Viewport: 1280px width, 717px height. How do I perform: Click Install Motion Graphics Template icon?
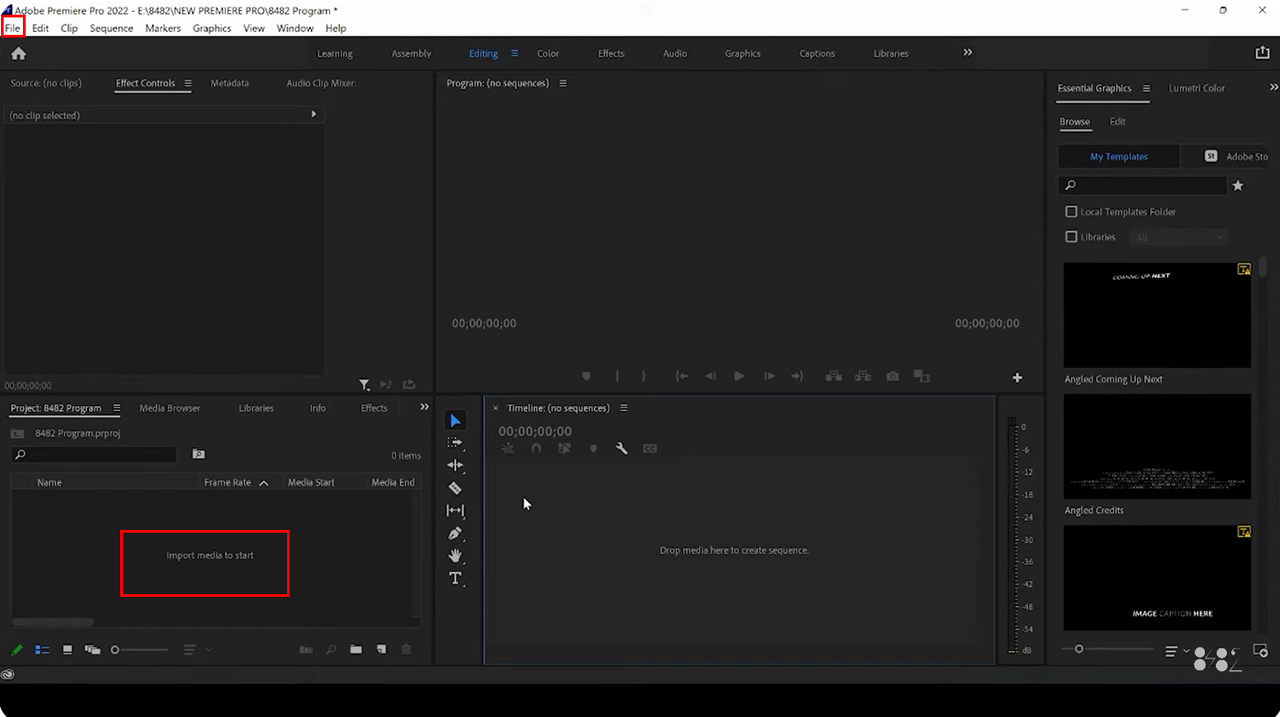tap(1261, 650)
